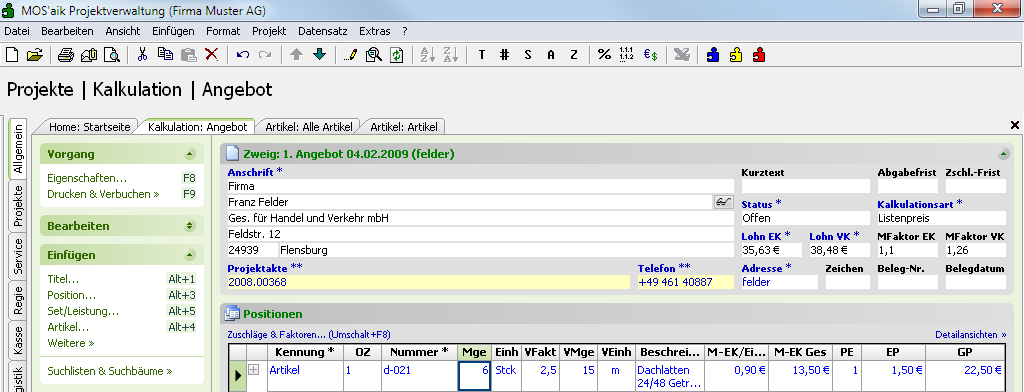Click the Print icon
Viewport: 1024px width, 392px height.
coord(66,55)
